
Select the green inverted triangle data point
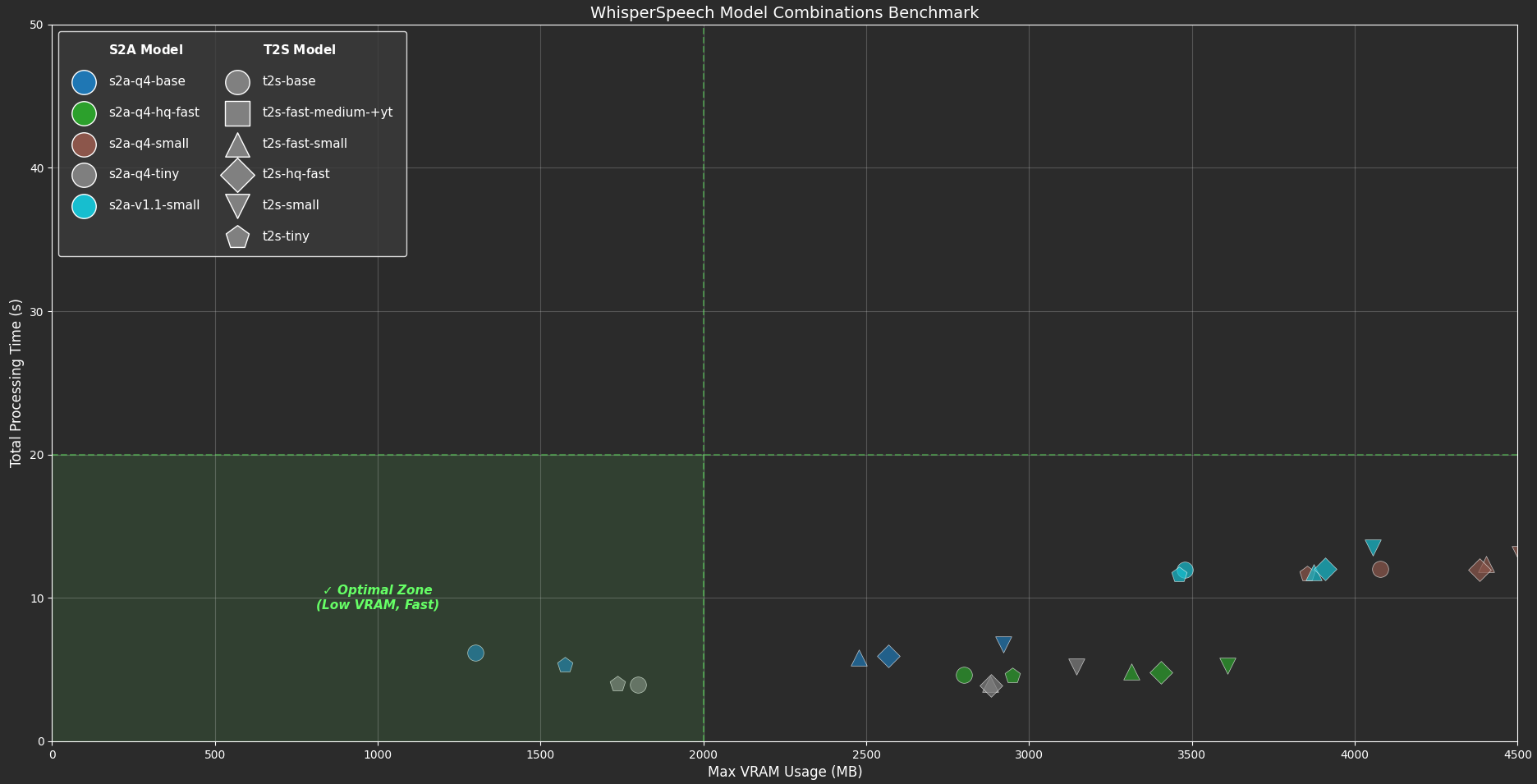1227,665
